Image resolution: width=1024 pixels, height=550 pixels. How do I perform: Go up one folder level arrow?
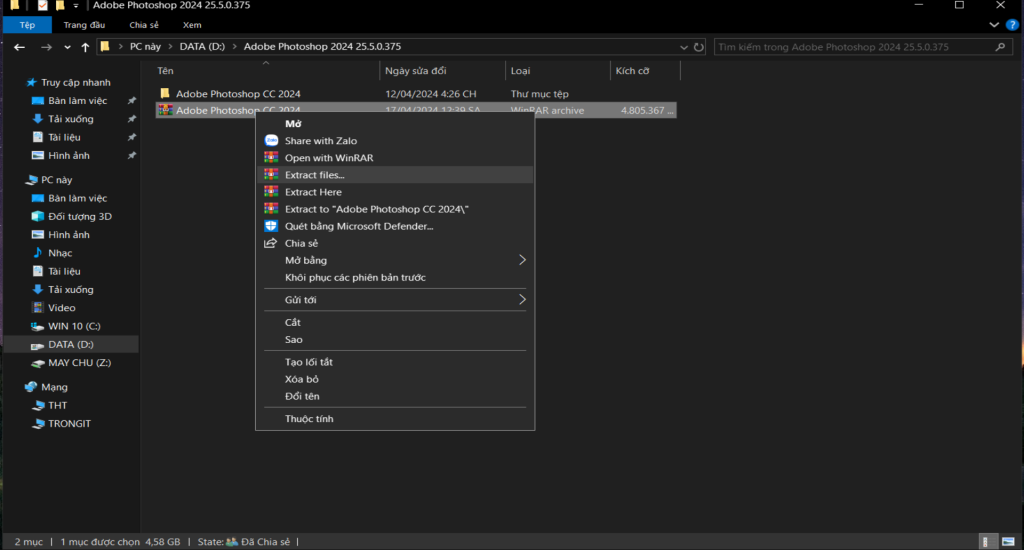click(85, 47)
